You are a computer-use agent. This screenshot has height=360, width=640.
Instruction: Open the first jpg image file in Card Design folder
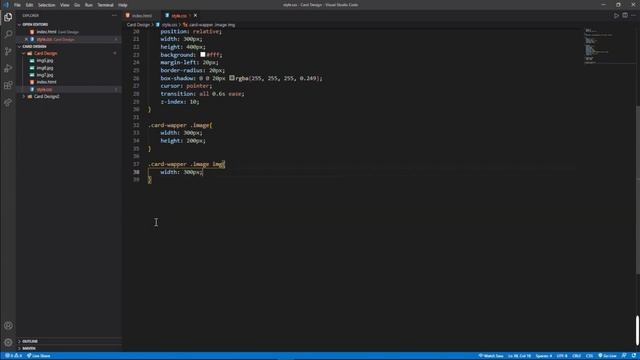pos(45,61)
